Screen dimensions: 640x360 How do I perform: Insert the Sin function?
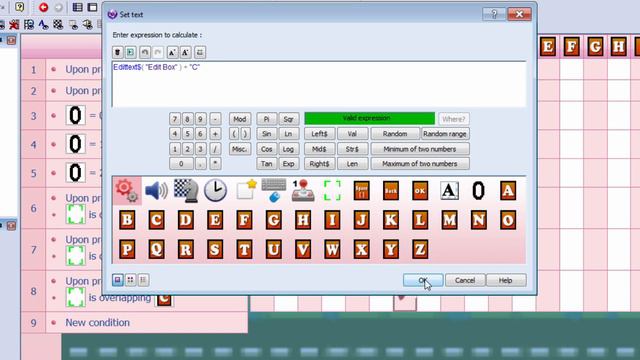[267, 134]
